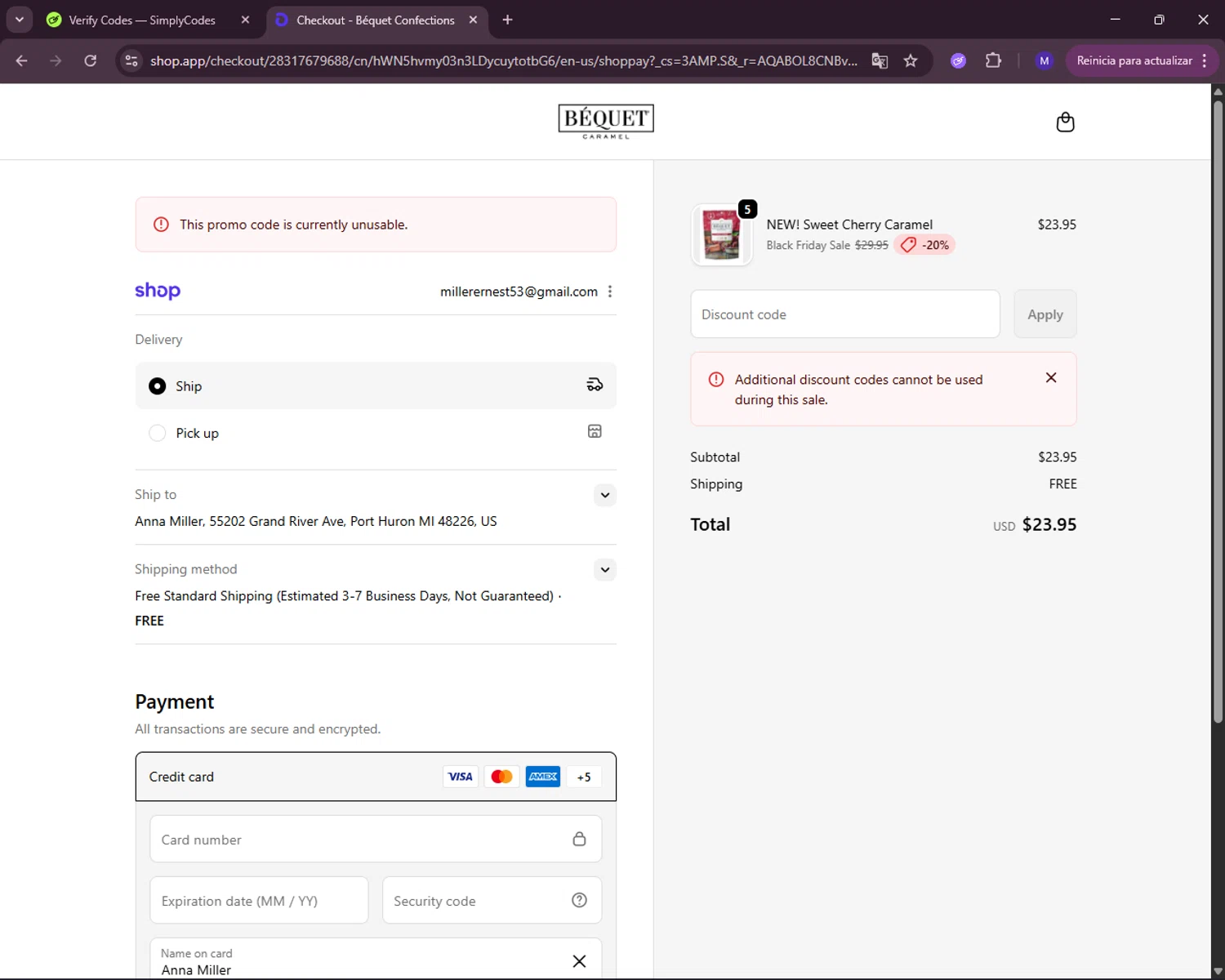
Task: Switch to the Verify Codes SimplyCodes tab
Action: click(x=142, y=20)
